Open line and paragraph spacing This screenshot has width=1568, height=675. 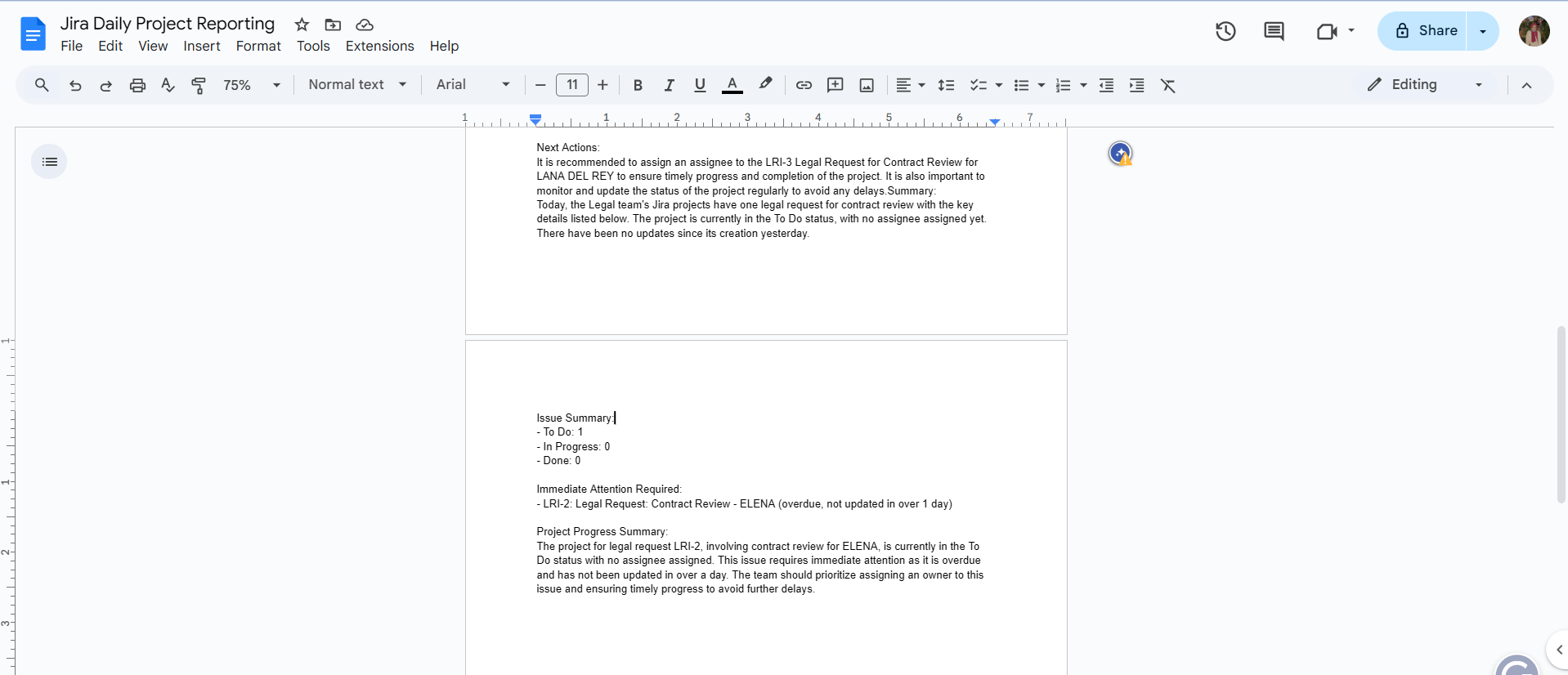(x=946, y=85)
